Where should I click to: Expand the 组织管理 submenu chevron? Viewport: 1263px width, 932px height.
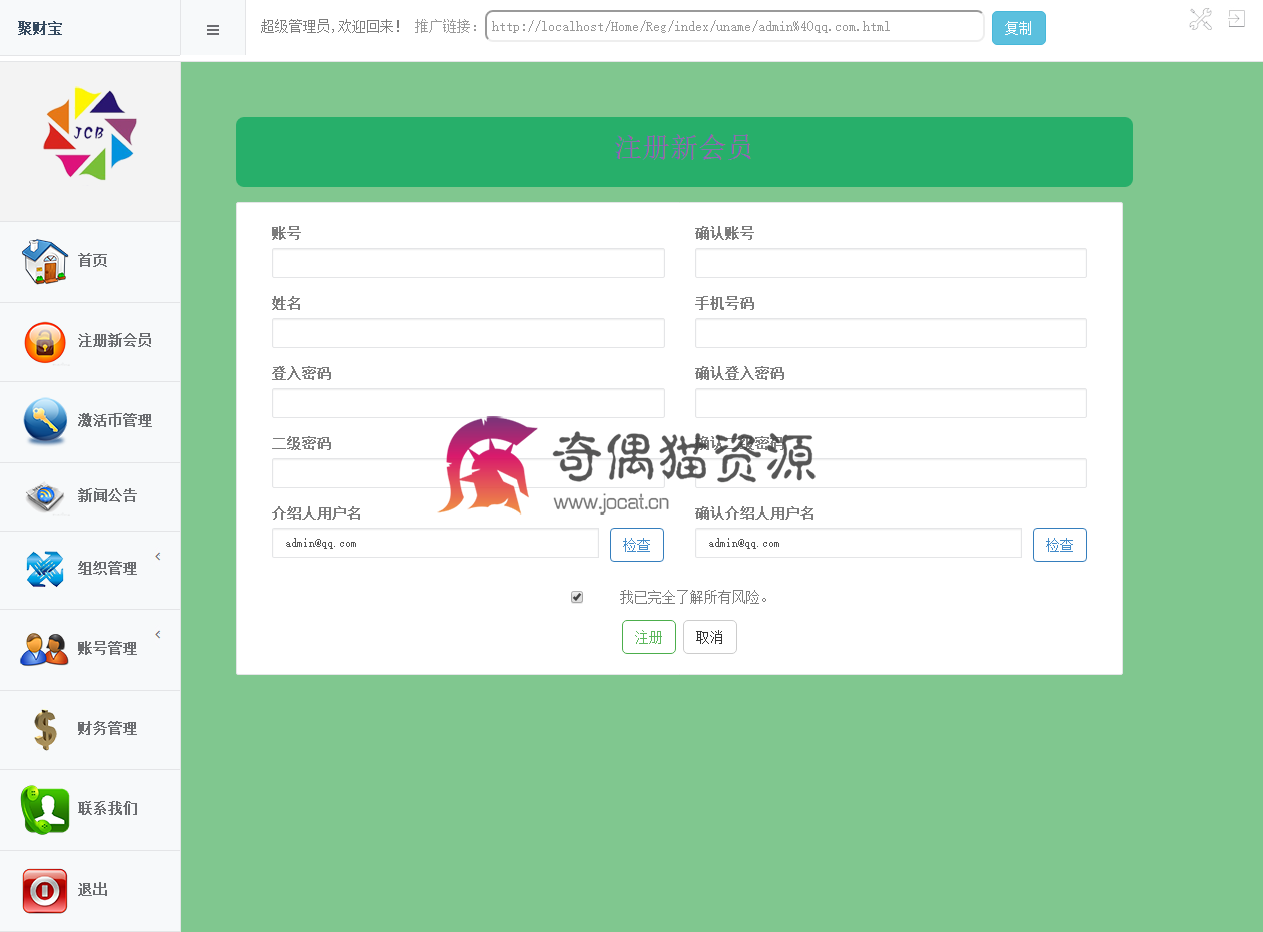158,556
